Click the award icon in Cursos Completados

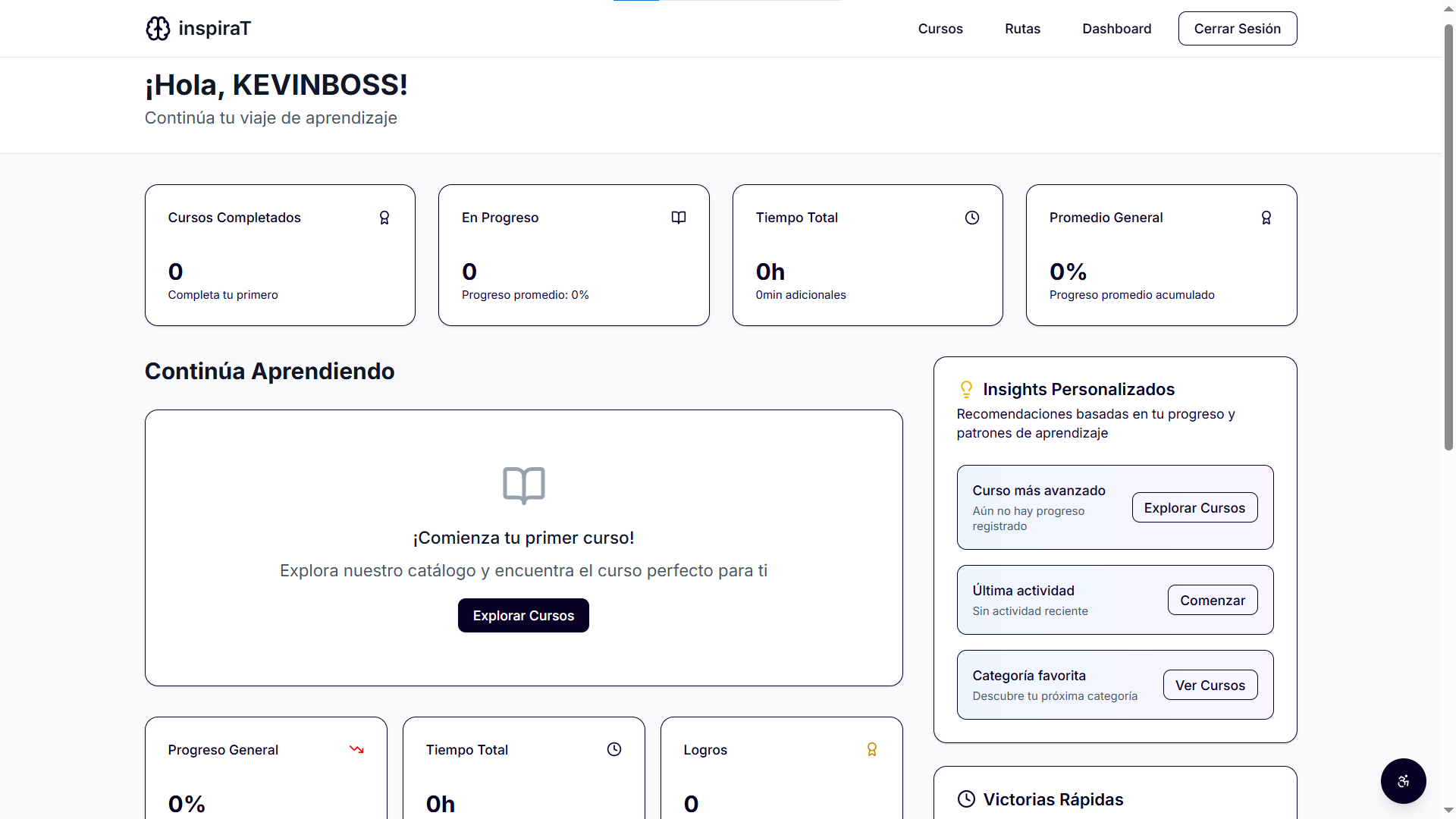[384, 218]
